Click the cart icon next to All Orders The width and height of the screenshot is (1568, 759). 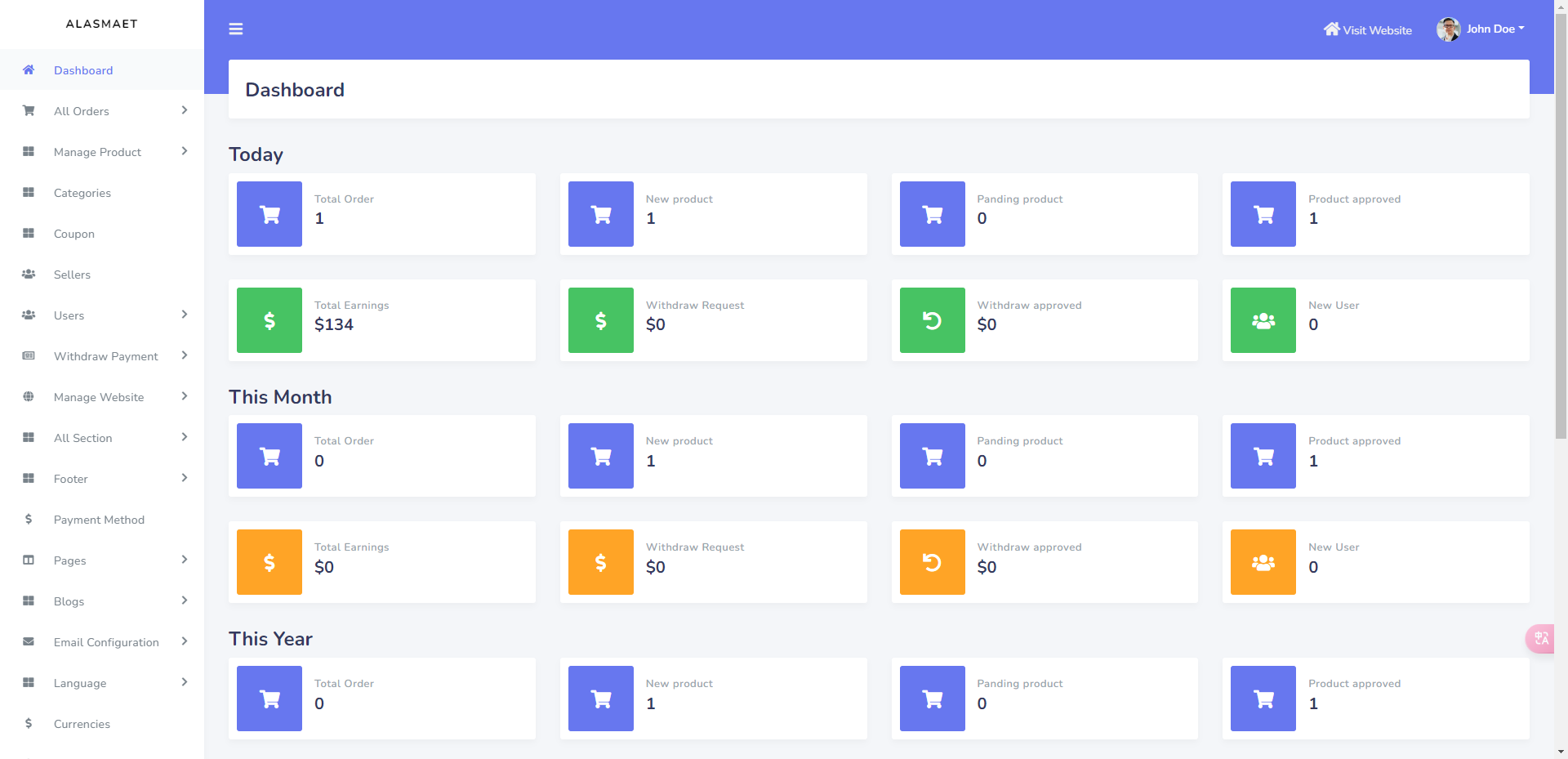(x=29, y=111)
